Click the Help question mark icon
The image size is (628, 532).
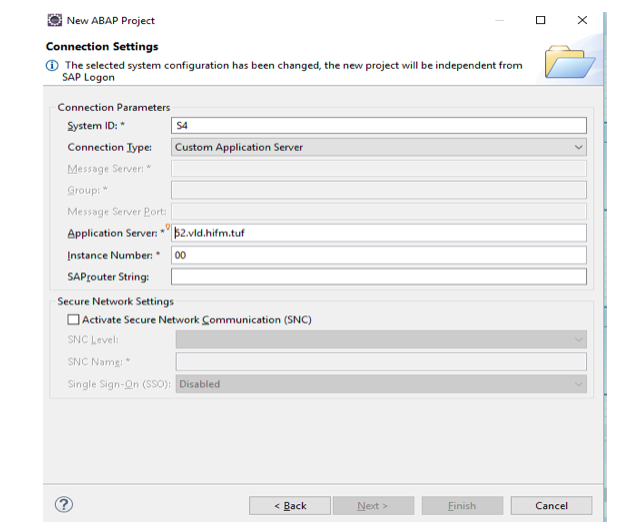coord(63,505)
